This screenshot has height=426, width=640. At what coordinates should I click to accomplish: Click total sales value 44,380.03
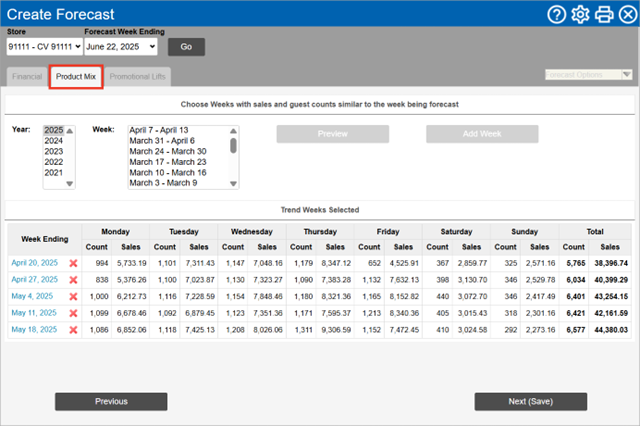tap(611, 330)
